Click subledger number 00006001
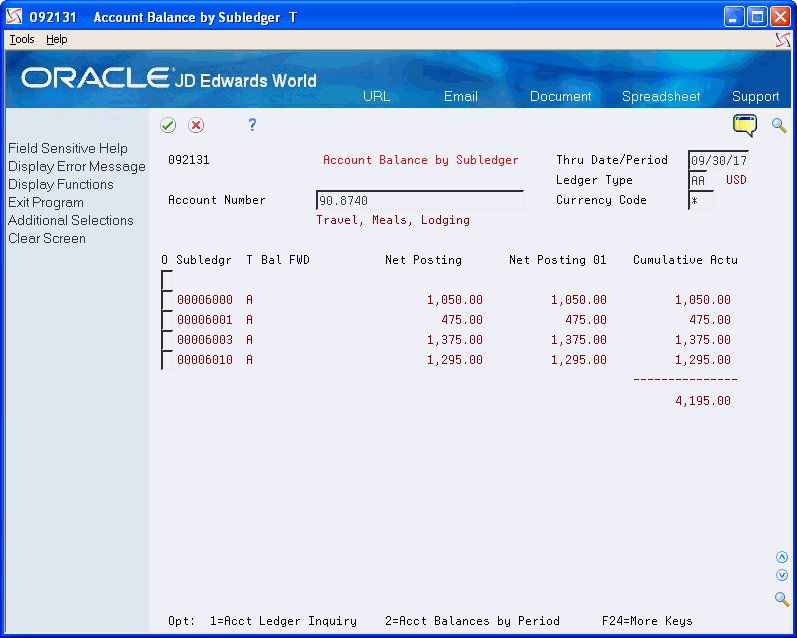Image resolution: width=797 pixels, height=638 pixels. coord(205,320)
